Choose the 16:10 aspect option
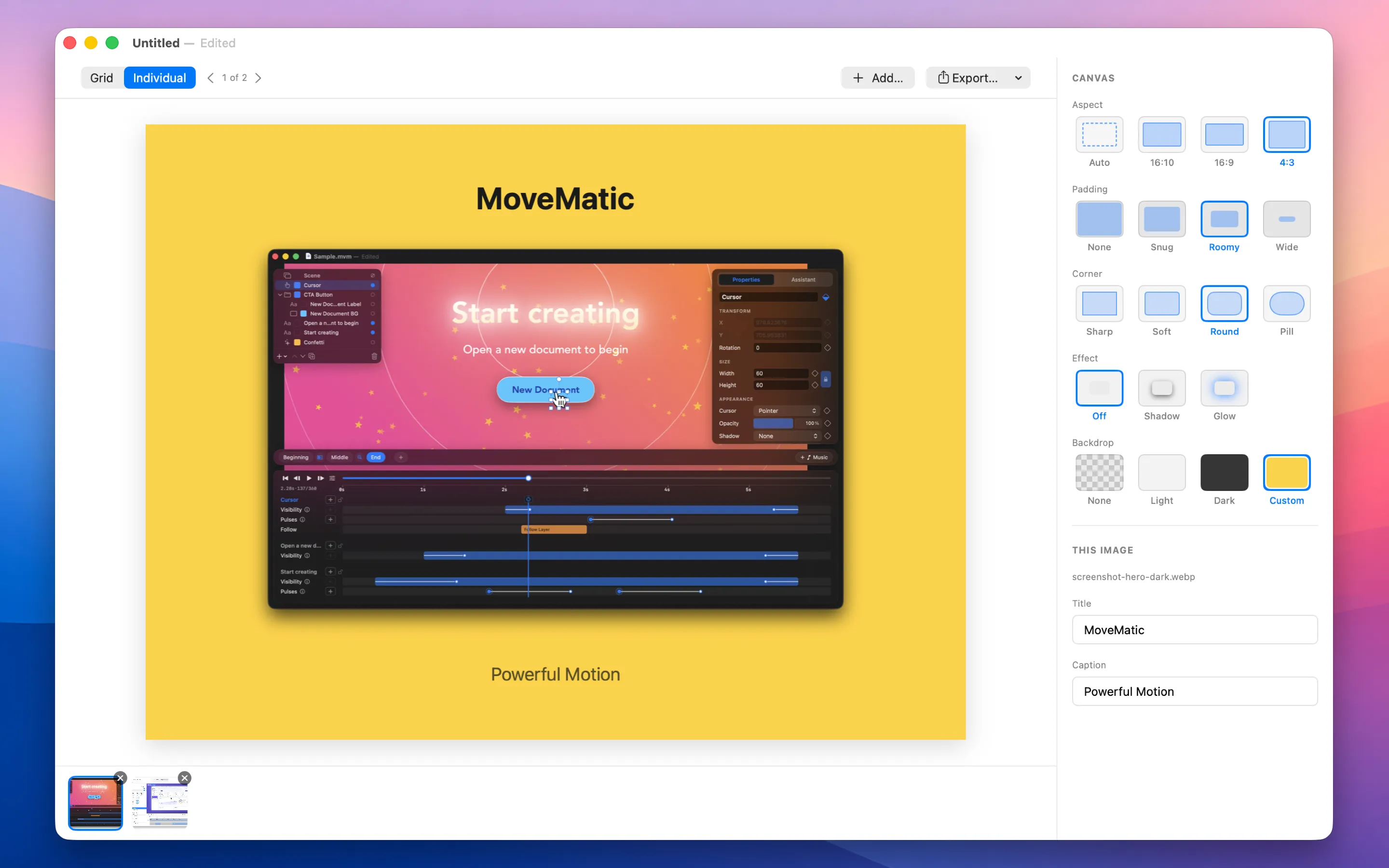Image resolution: width=1389 pixels, height=868 pixels. click(x=1161, y=135)
